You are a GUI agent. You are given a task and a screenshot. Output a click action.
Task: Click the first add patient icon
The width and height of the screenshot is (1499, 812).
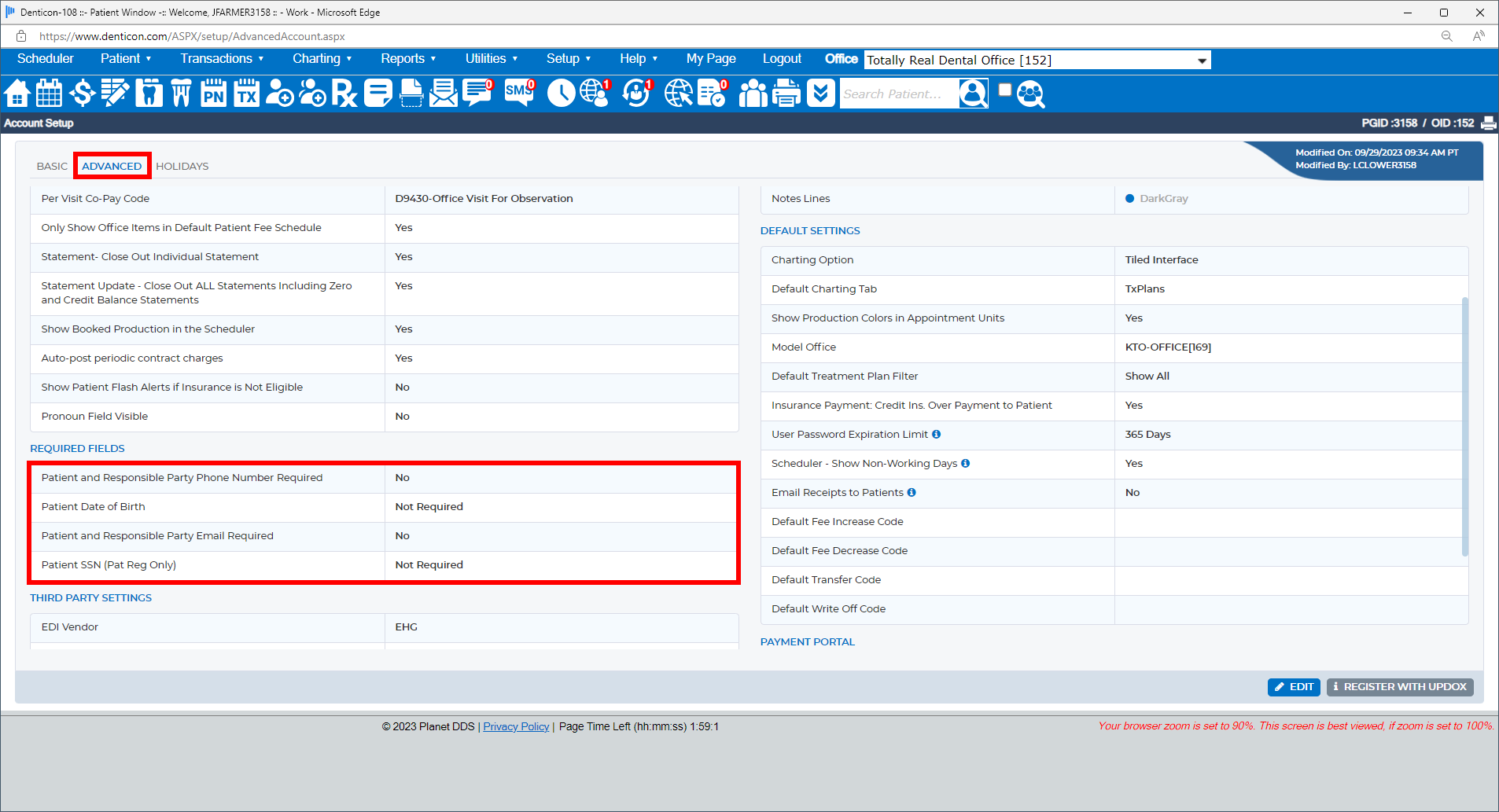point(279,94)
